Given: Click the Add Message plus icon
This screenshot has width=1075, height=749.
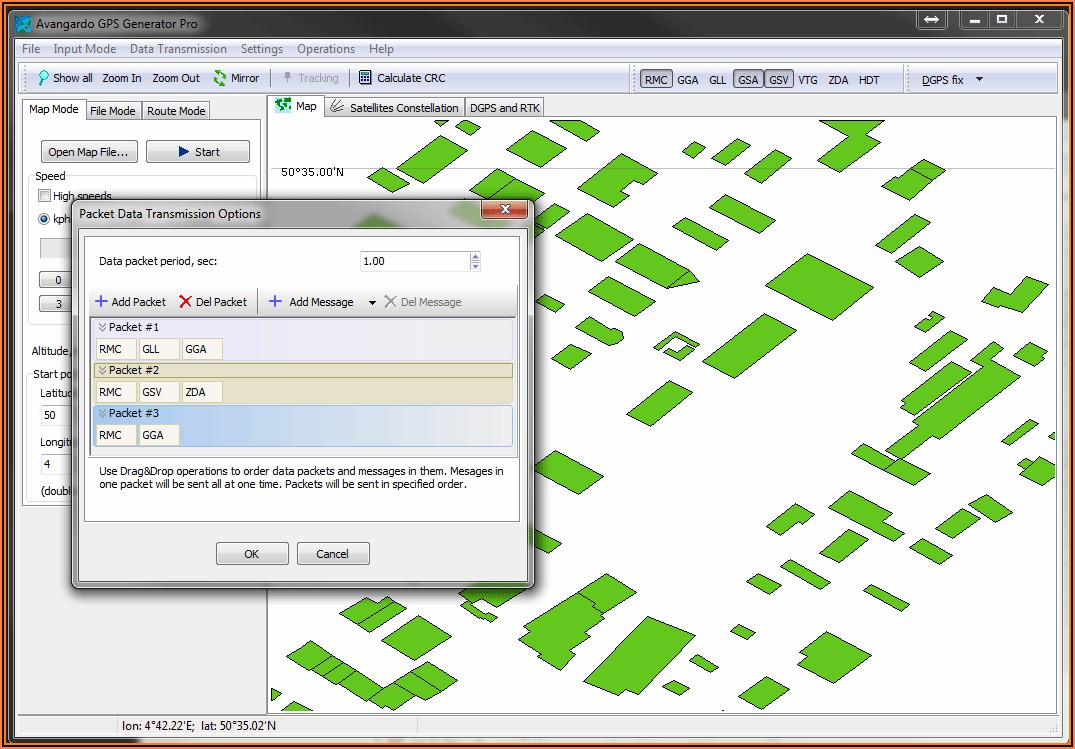Looking at the screenshot, I should pos(276,302).
